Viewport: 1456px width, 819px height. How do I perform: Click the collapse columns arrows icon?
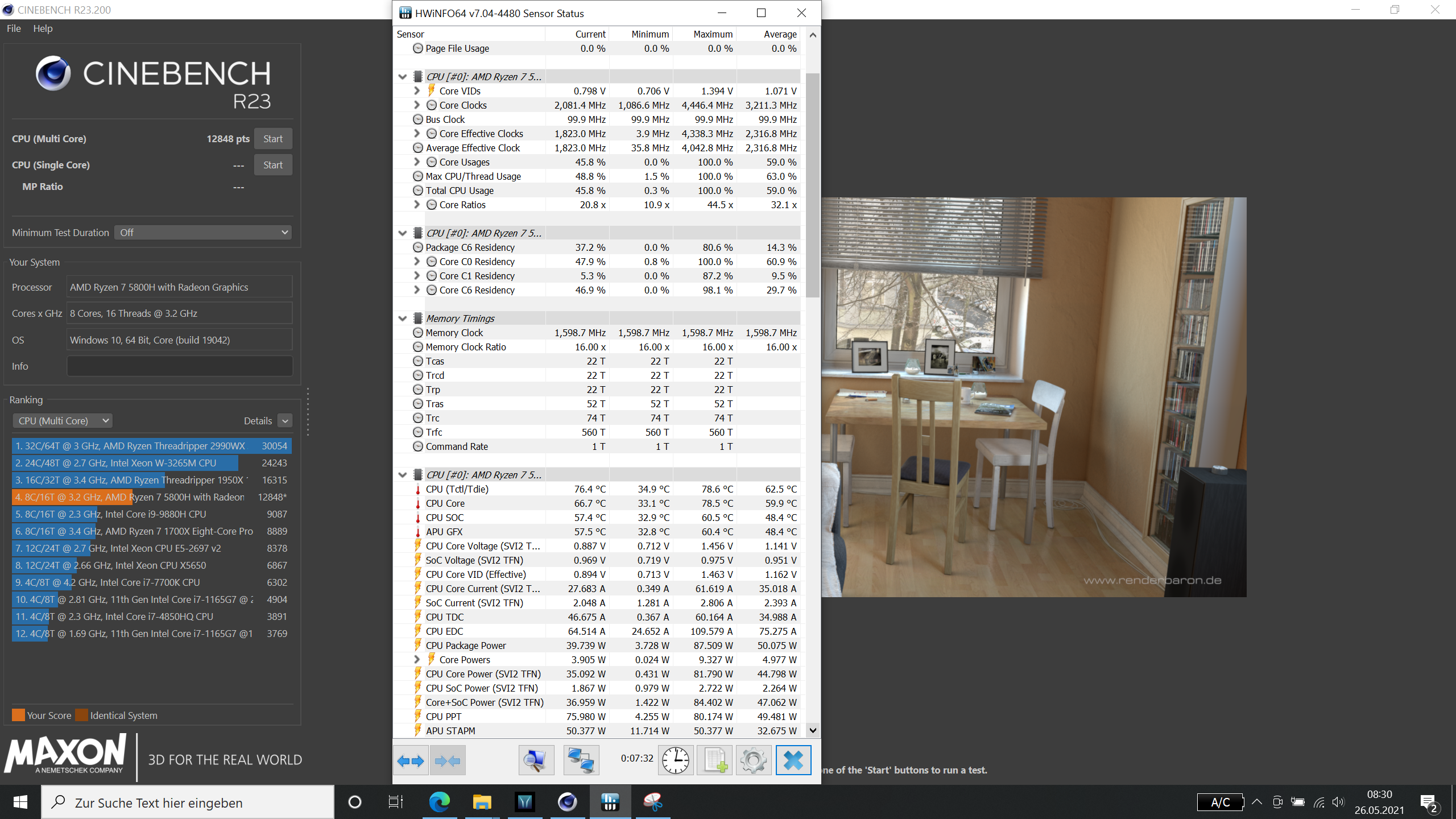(448, 760)
